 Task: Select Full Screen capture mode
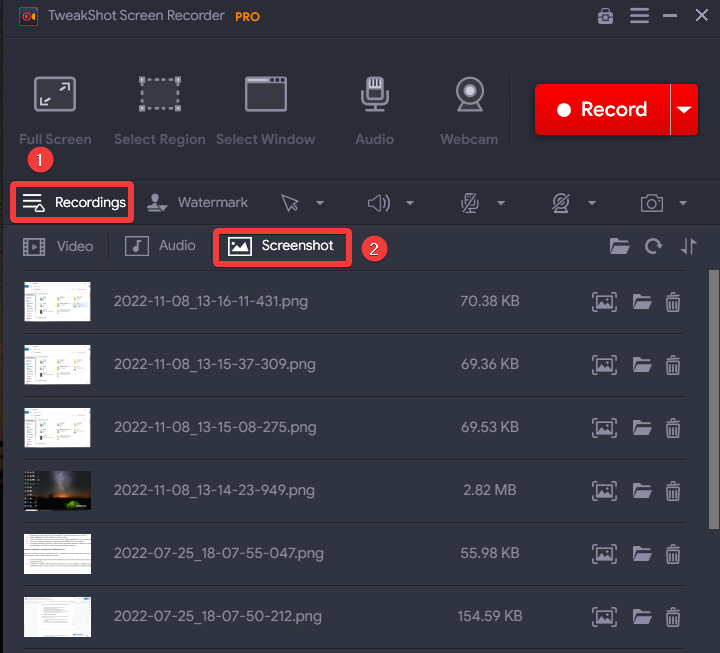55,111
